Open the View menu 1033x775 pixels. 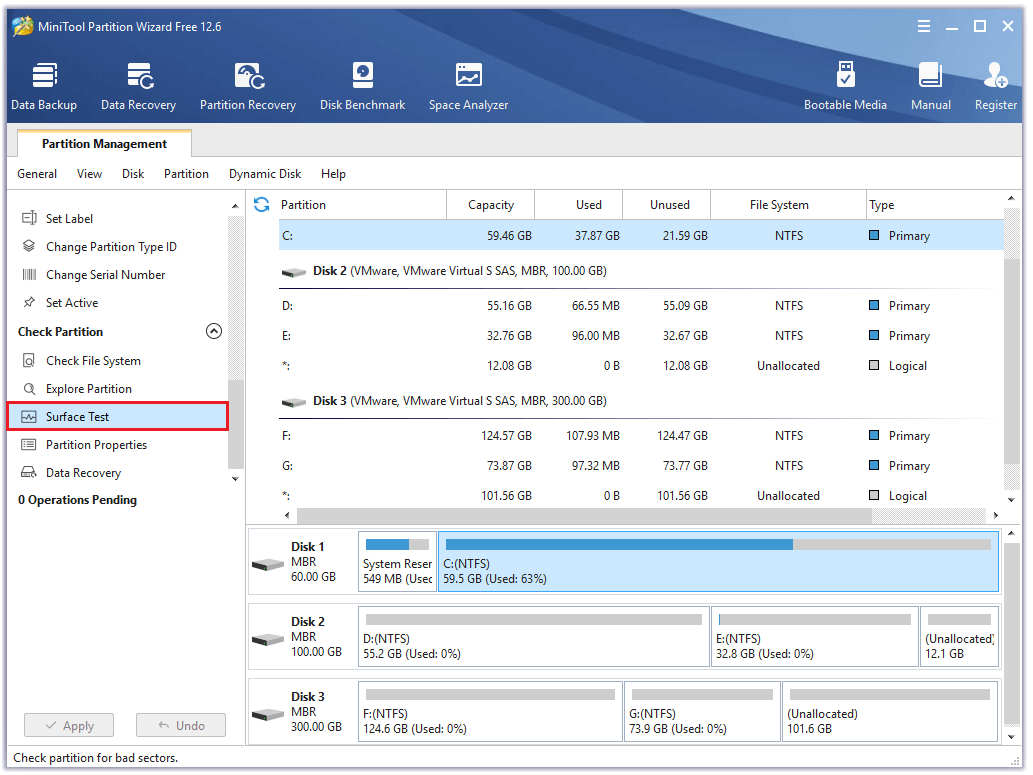(x=89, y=174)
